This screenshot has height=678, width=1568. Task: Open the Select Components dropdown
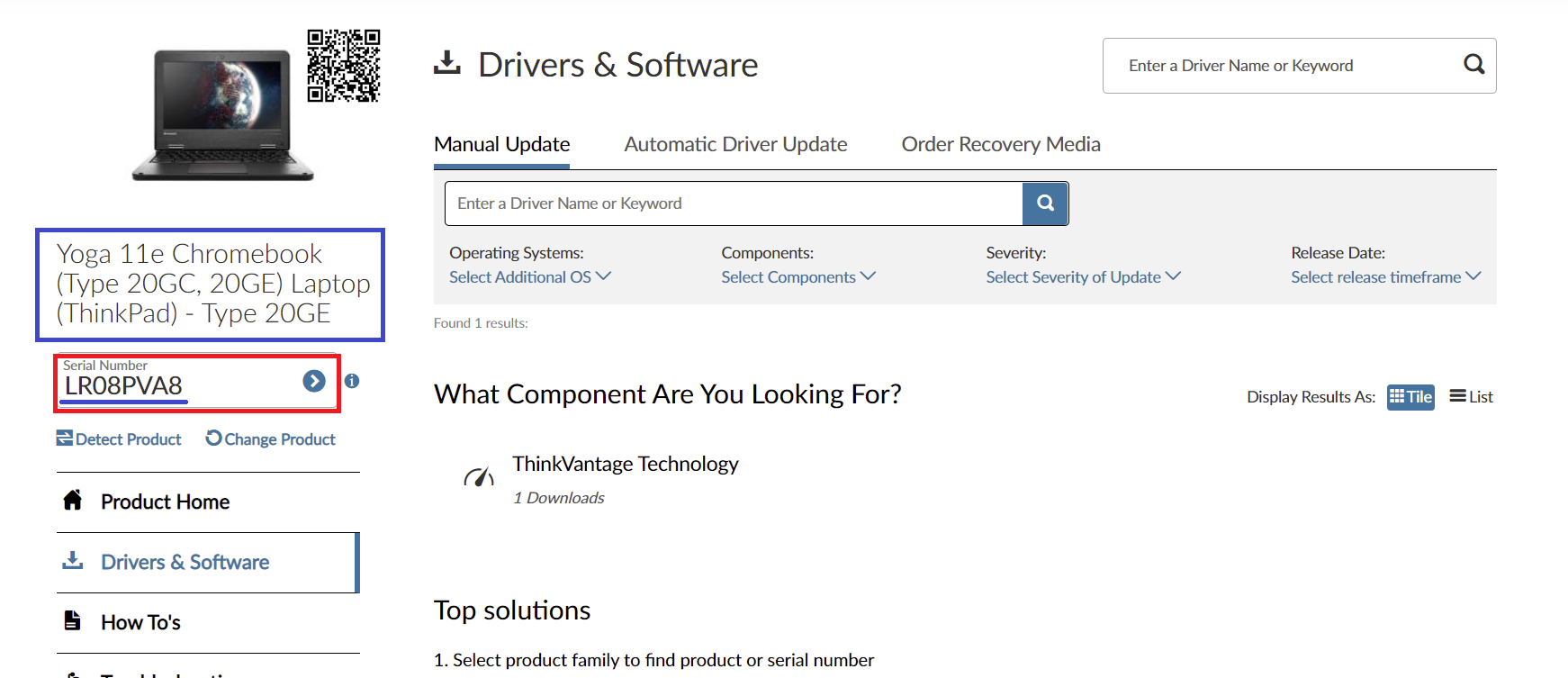pos(798,277)
